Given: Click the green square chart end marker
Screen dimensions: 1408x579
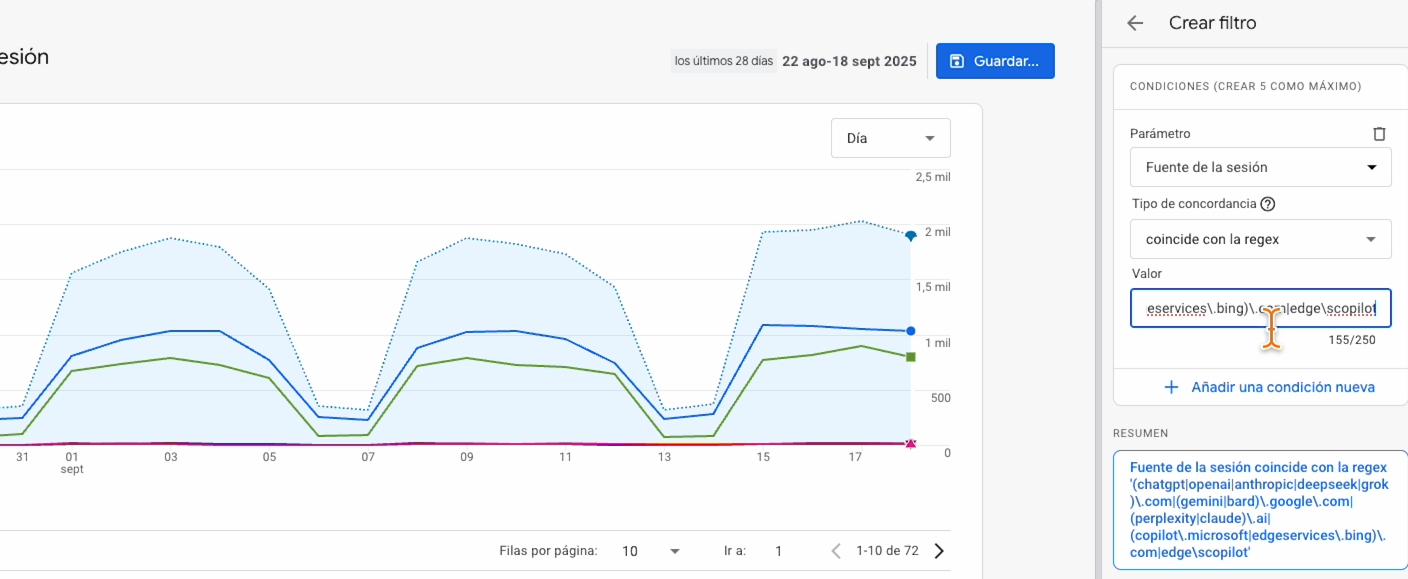Looking at the screenshot, I should click(x=910, y=357).
